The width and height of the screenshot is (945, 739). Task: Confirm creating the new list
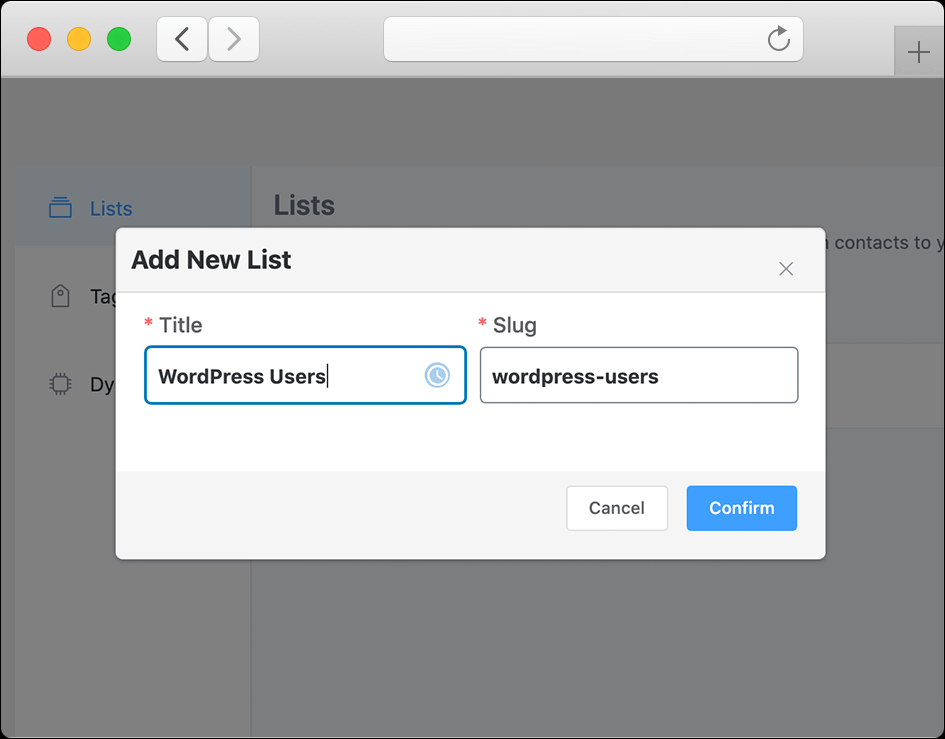click(x=741, y=508)
